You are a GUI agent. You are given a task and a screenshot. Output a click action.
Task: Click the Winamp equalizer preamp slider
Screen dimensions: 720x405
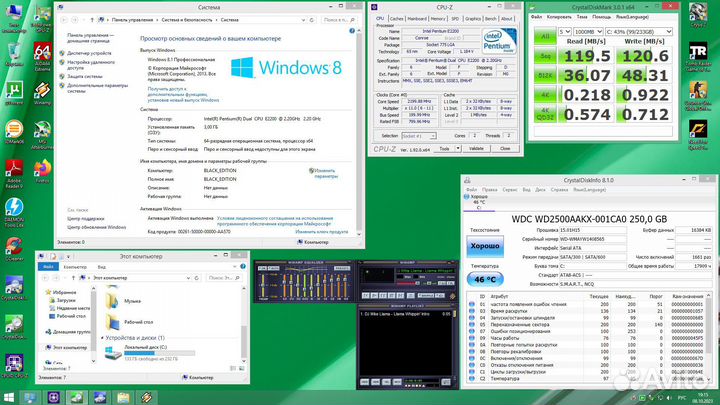click(263, 286)
